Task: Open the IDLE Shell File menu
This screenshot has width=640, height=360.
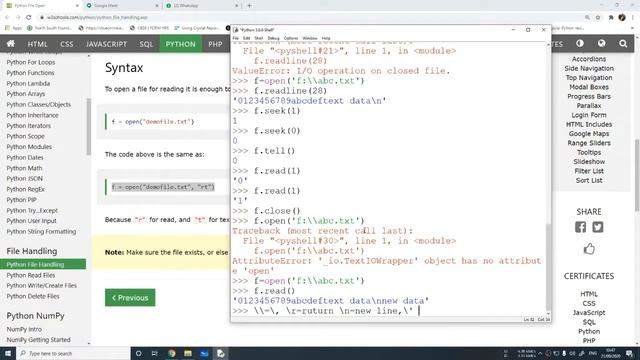Action: 236,38
